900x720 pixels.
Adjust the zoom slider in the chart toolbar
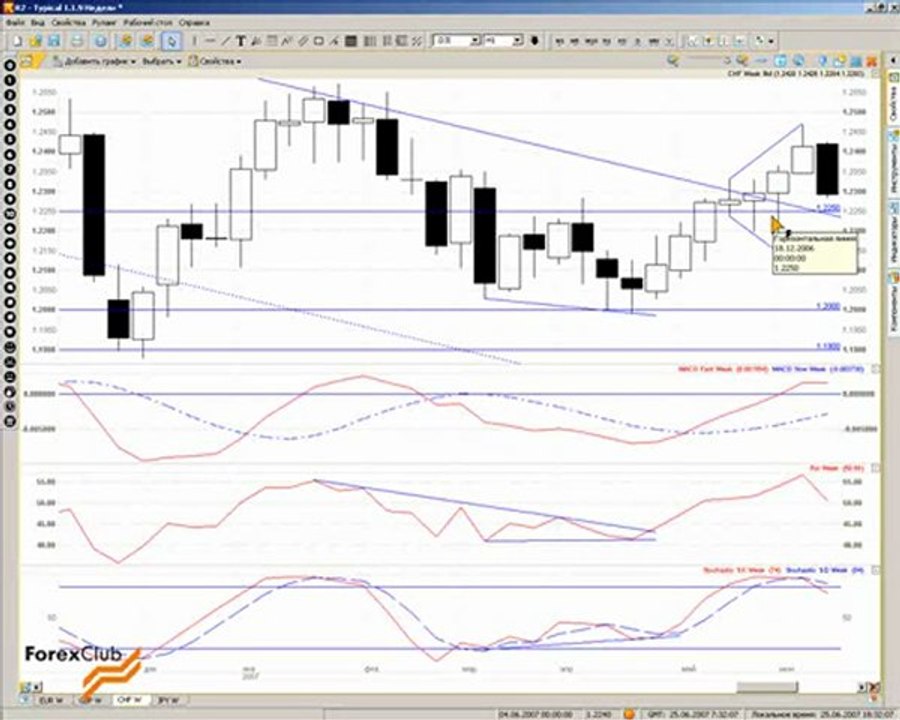(x=708, y=60)
